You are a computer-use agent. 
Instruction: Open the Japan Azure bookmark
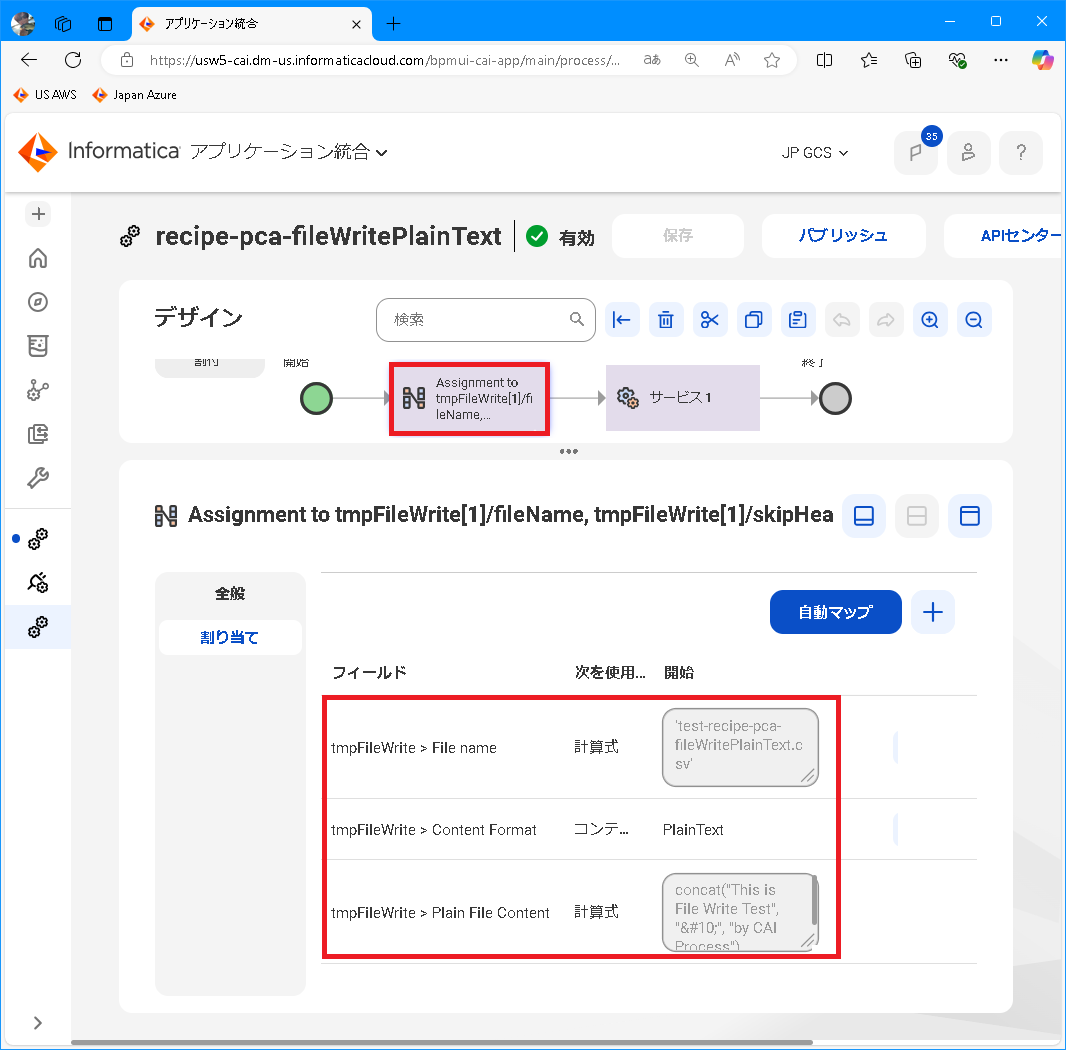(135, 95)
